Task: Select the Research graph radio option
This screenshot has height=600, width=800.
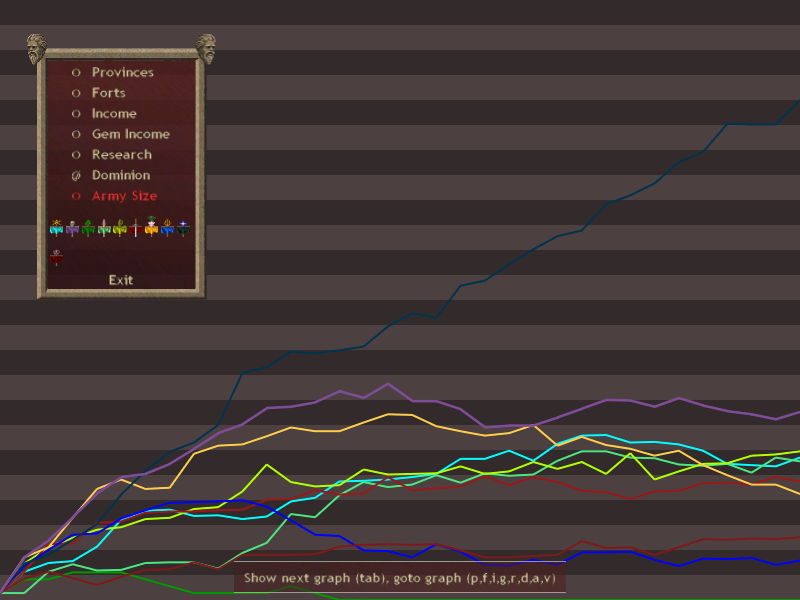Action: pyautogui.click(x=112, y=155)
